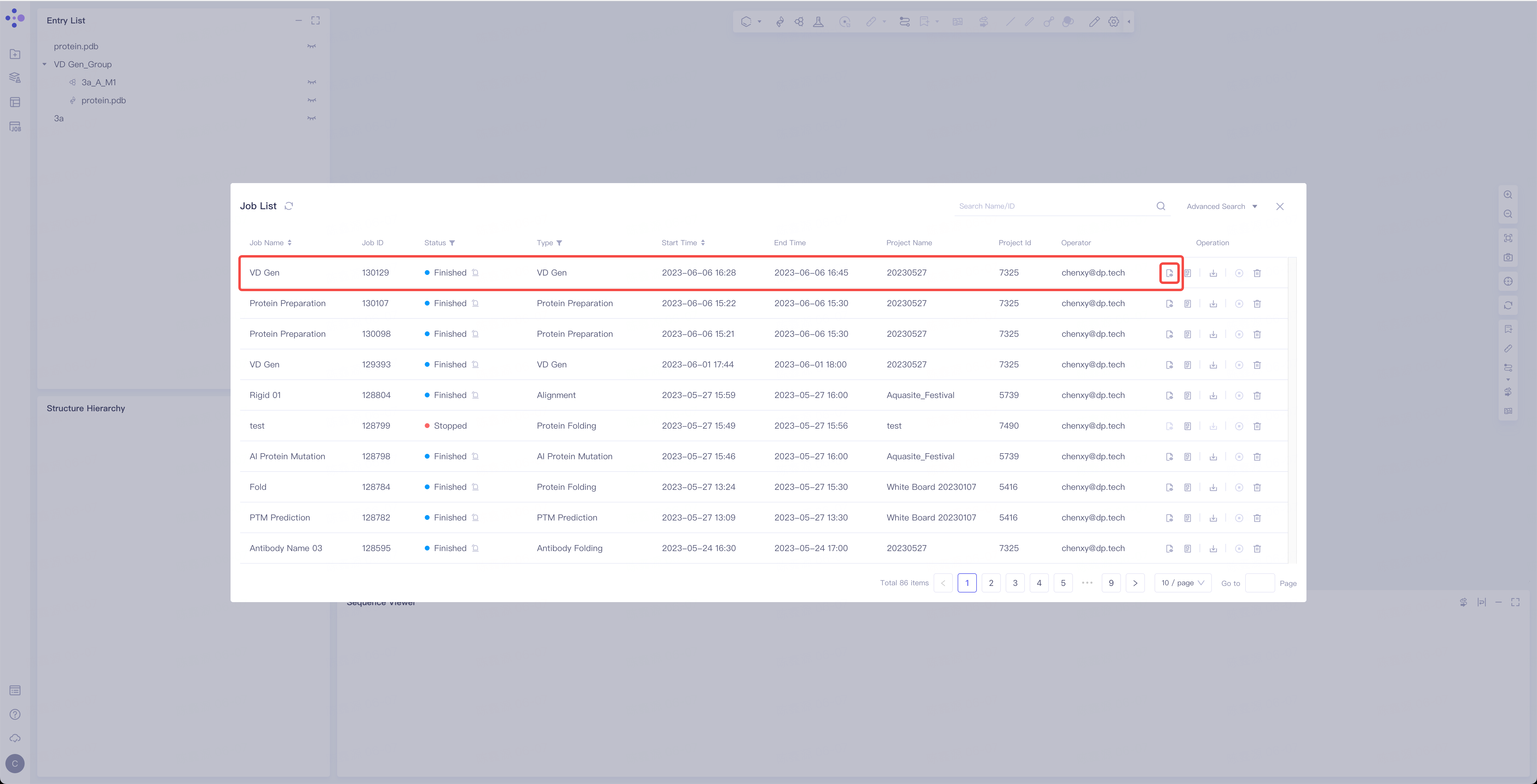Jump to last page 9
The height and width of the screenshot is (784, 1537).
tap(1111, 583)
